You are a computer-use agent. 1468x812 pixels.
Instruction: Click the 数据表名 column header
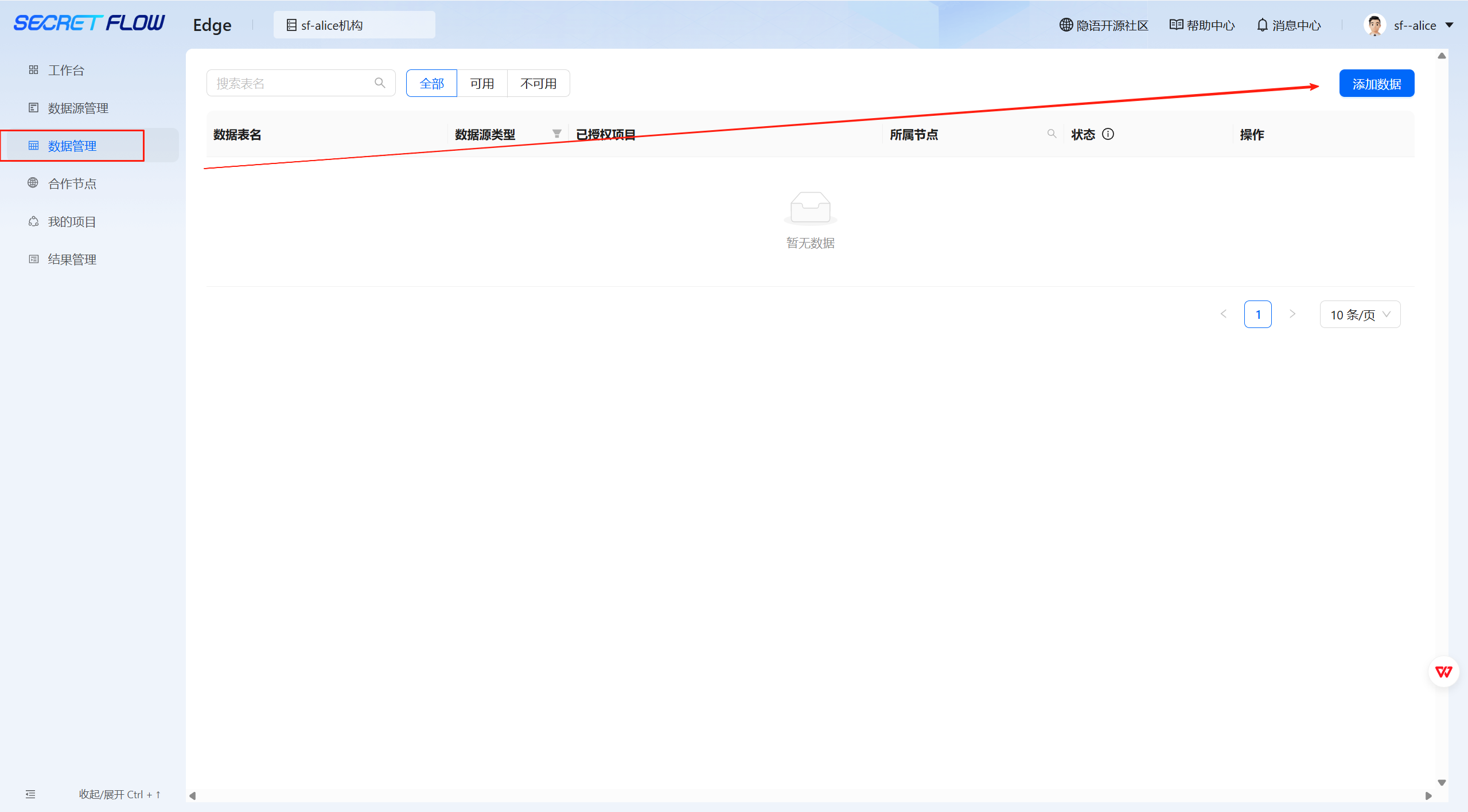pos(237,135)
